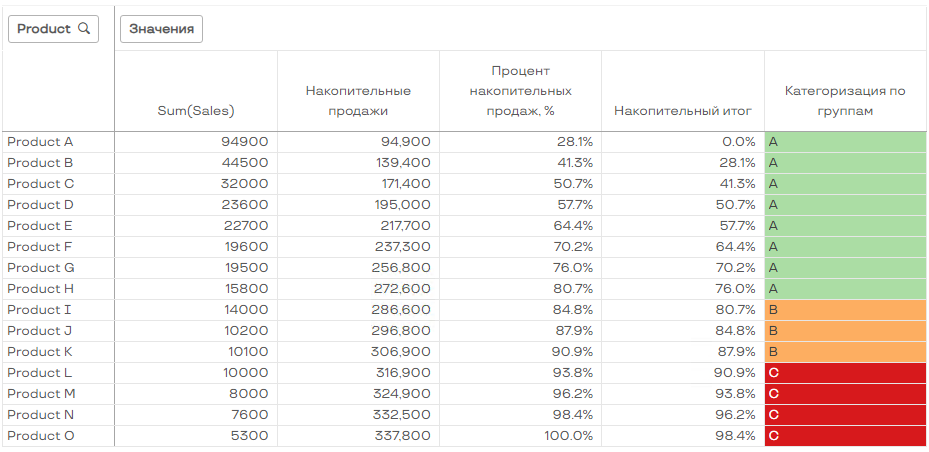
Task: Select the Product O row label
Action: pyautogui.click(x=41, y=436)
